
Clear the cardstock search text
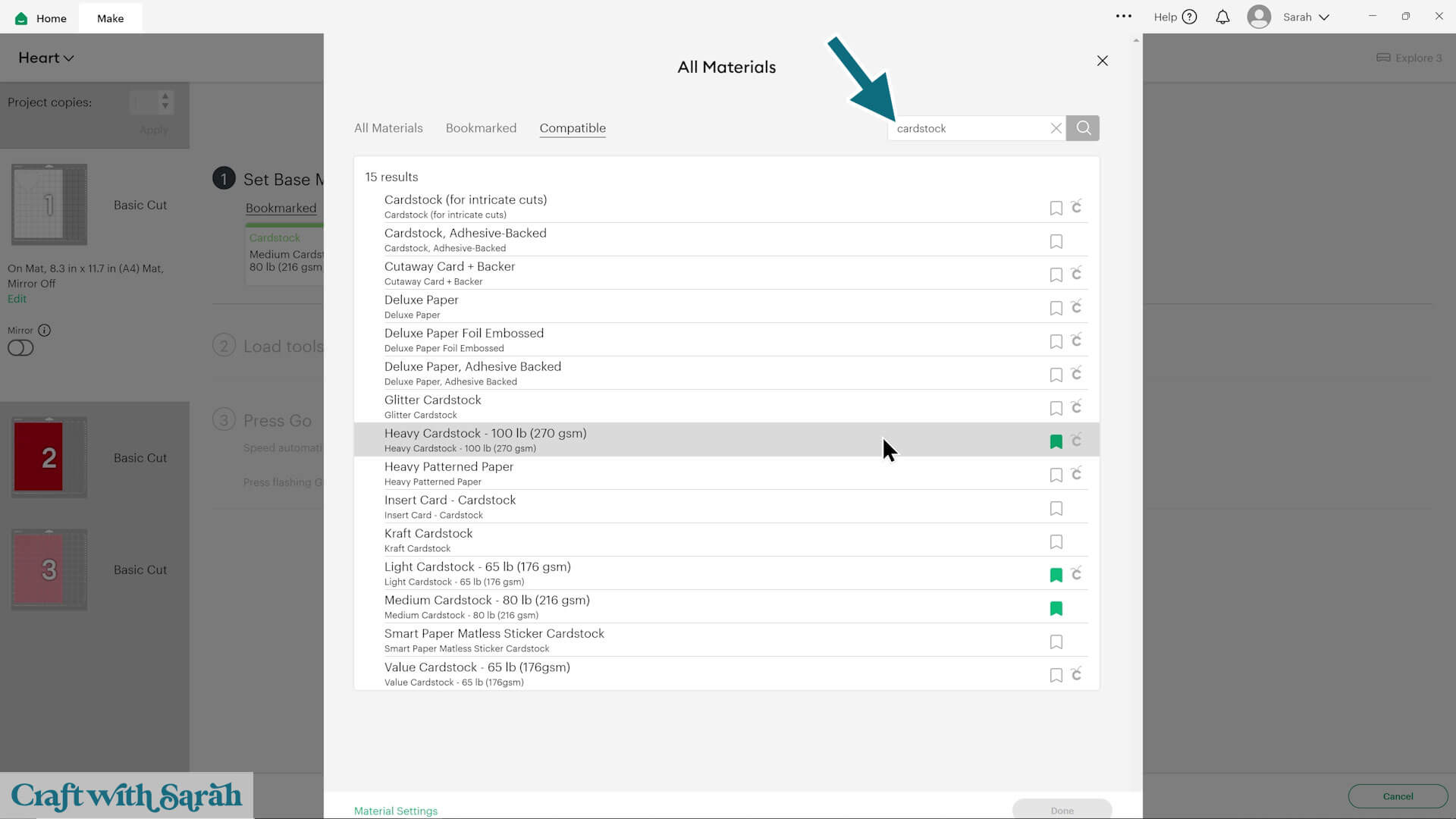(x=1056, y=128)
